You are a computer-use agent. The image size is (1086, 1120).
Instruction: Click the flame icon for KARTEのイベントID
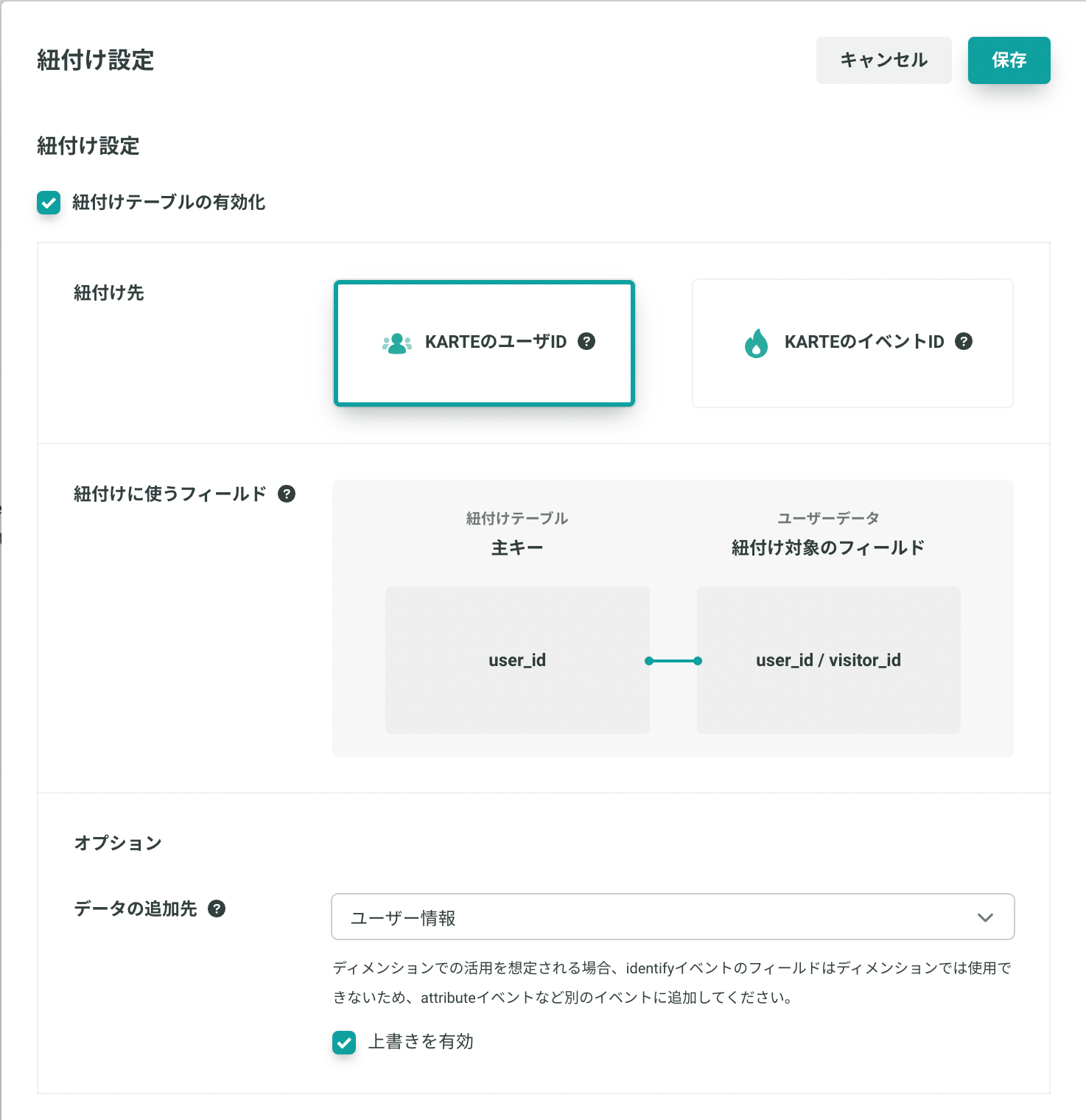coord(756,343)
